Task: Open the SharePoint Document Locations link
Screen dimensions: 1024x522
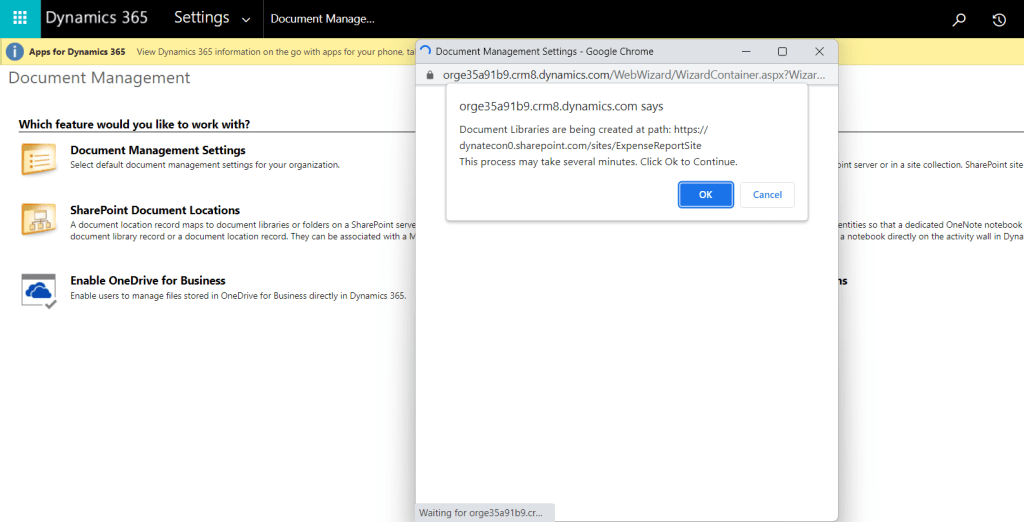Action: [x=155, y=210]
